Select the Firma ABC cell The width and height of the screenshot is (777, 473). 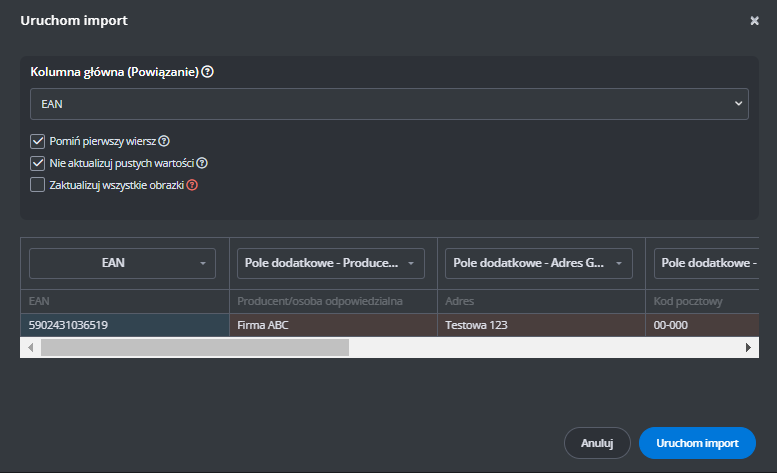point(331,325)
